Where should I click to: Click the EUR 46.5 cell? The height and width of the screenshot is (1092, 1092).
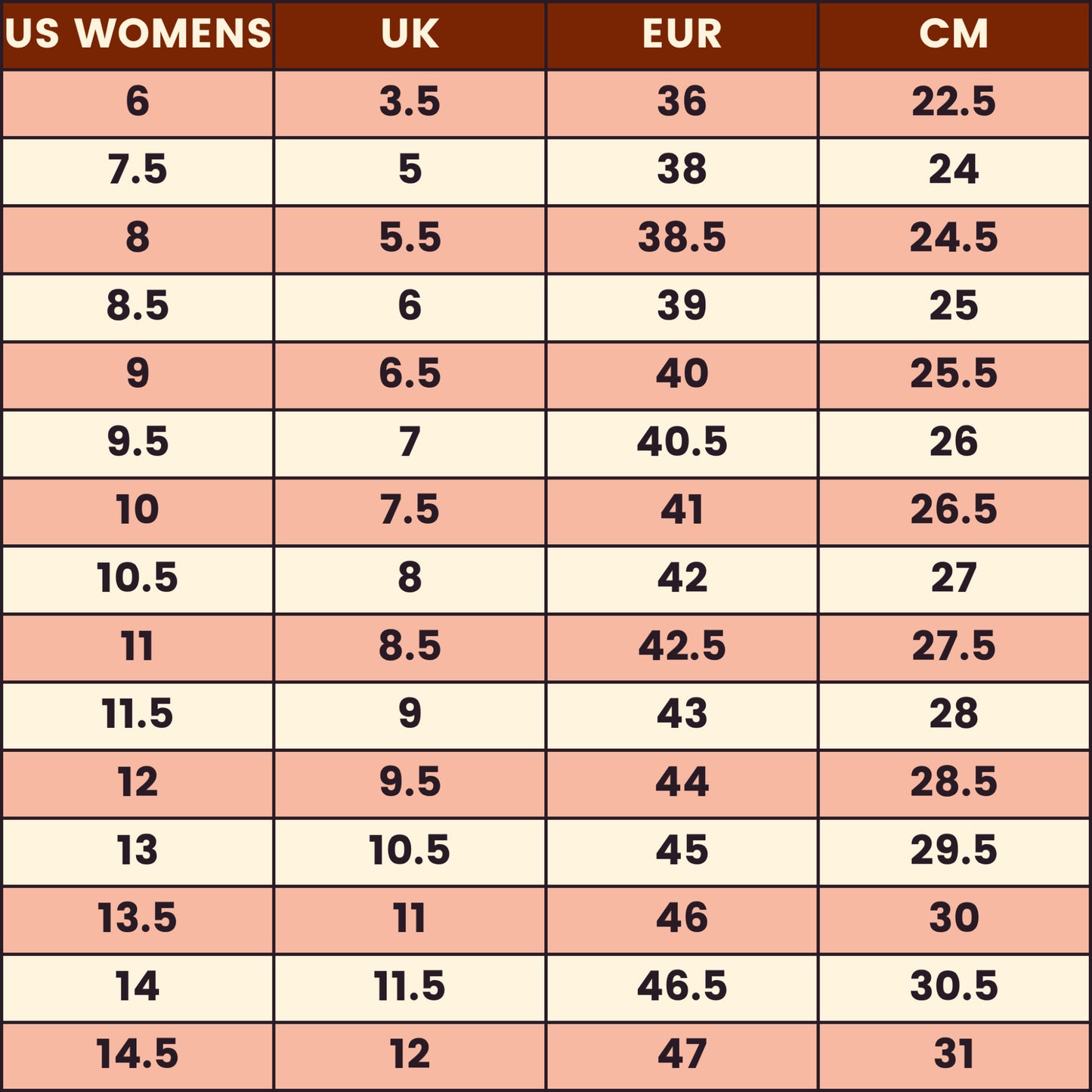coord(682,986)
